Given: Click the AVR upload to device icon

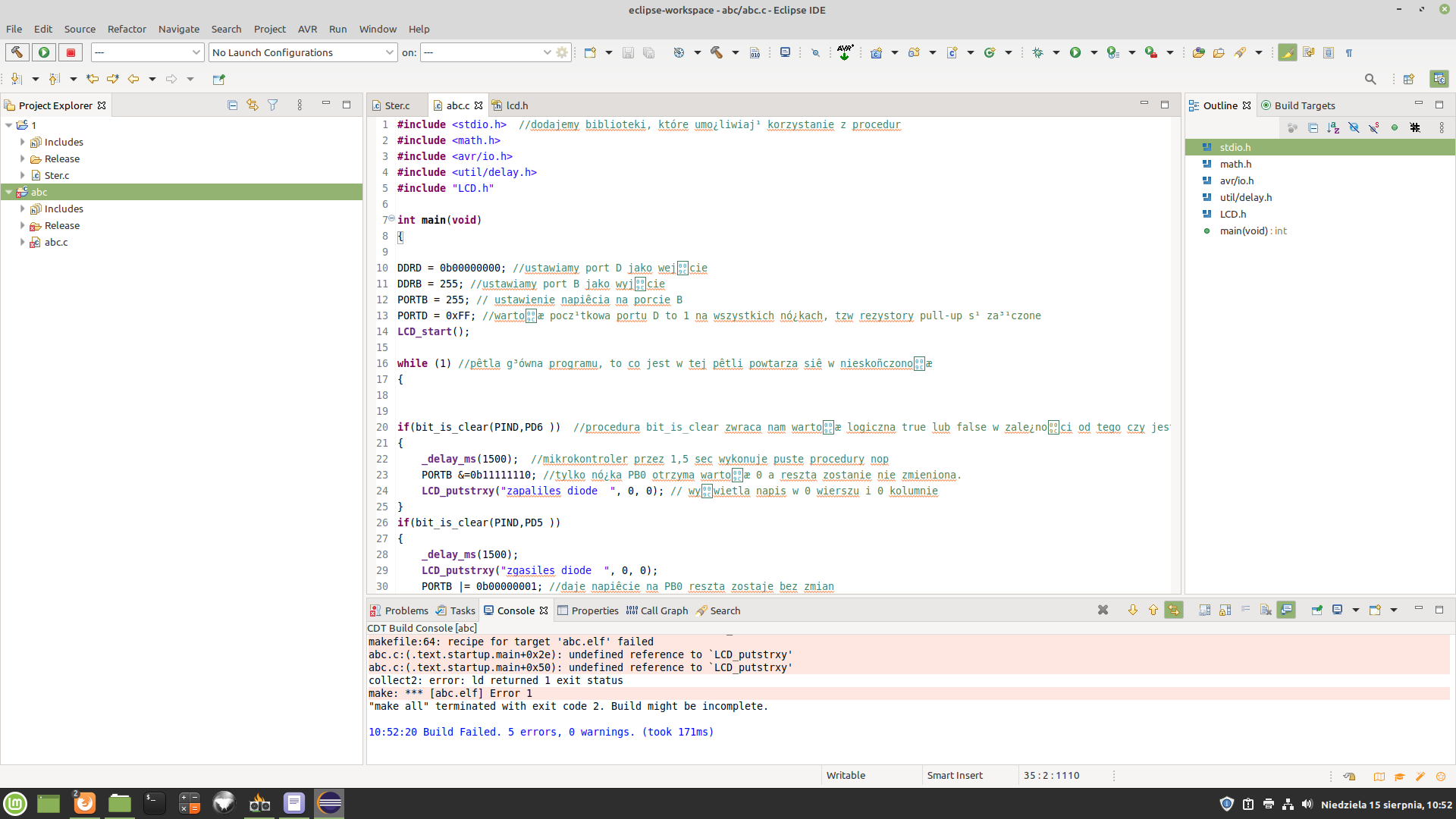Looking at the screenshot, I should point(845,52).
